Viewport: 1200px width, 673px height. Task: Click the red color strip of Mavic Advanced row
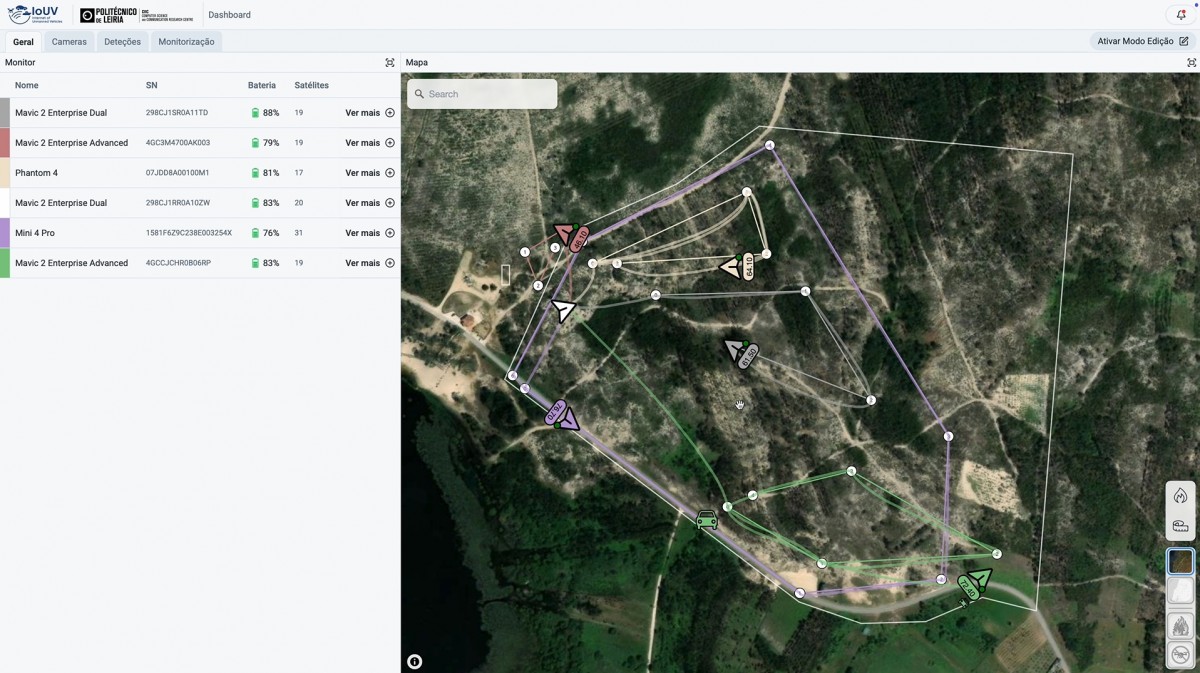pos(5,143)
